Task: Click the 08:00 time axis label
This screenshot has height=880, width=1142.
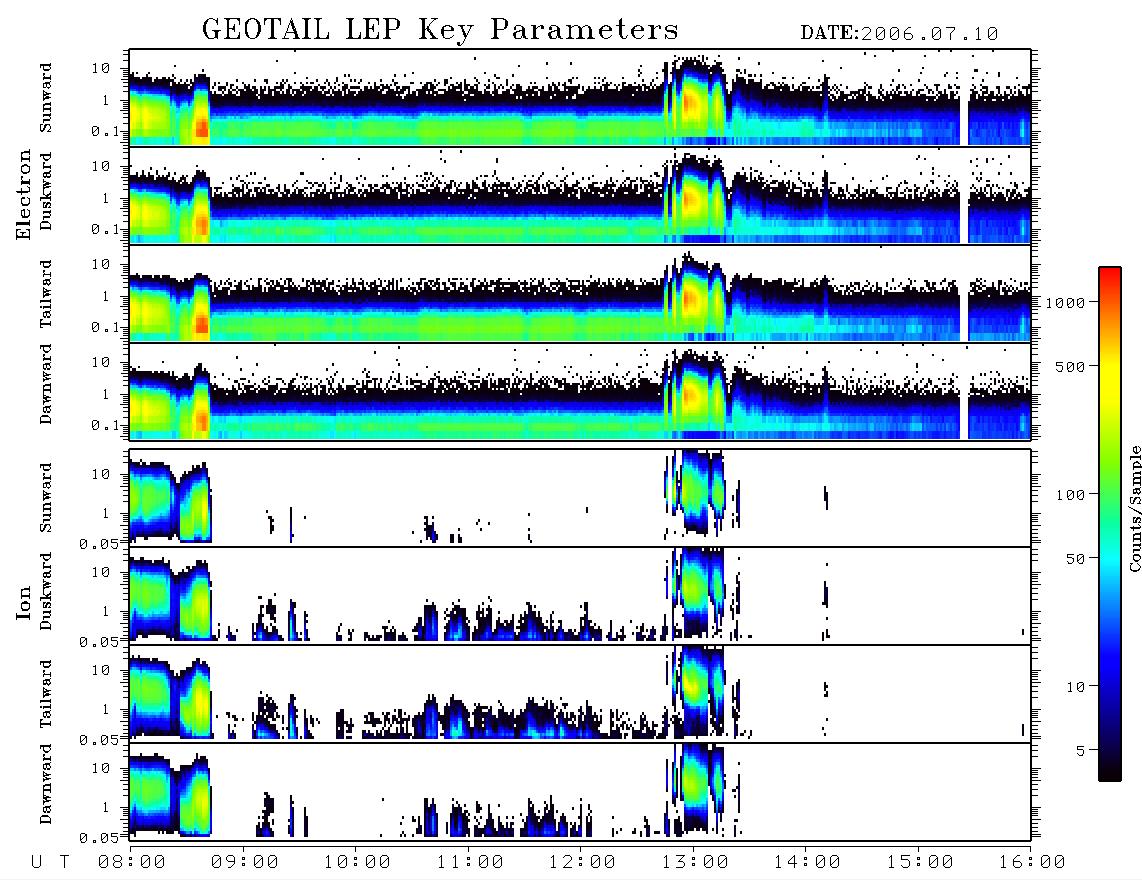Action: [132, 862]
